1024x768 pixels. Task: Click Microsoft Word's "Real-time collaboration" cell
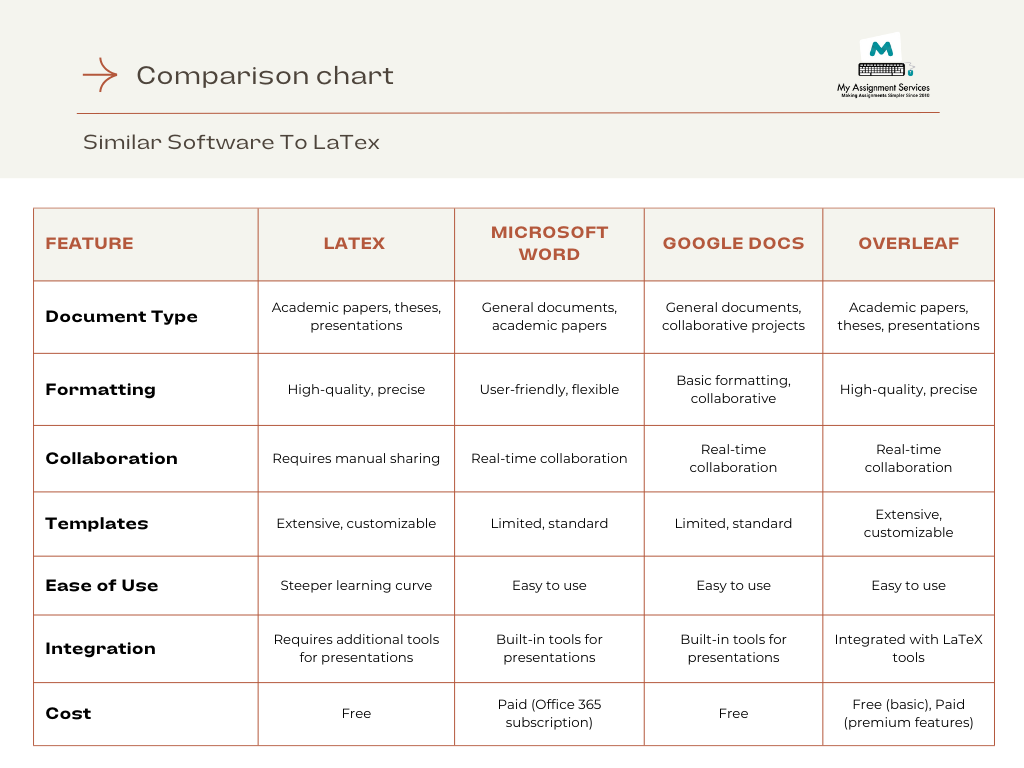click(549, 458)
